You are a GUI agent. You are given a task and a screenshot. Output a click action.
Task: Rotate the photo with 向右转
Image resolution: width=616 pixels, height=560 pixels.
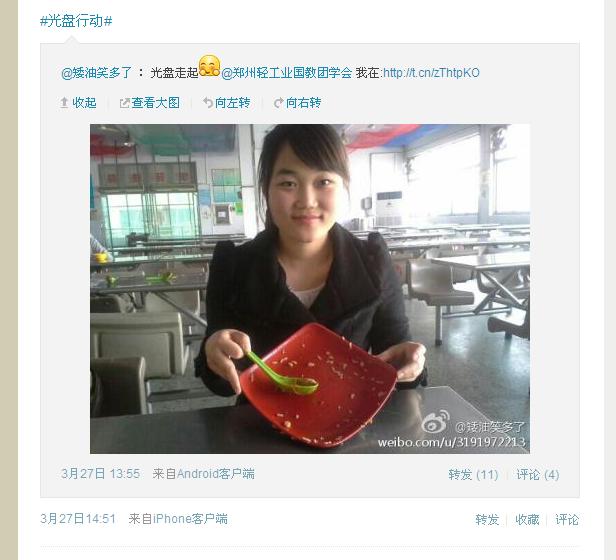[x=303, y=103]
